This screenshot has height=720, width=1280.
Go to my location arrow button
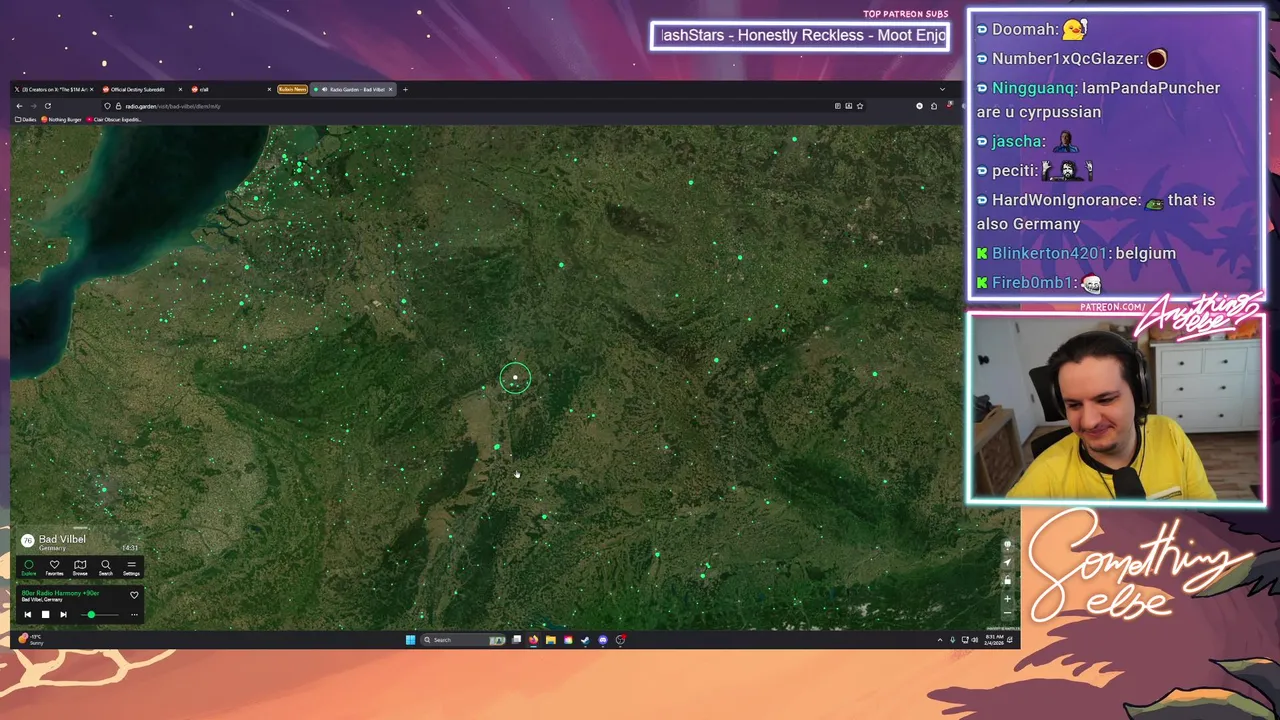click(1007, 562)
